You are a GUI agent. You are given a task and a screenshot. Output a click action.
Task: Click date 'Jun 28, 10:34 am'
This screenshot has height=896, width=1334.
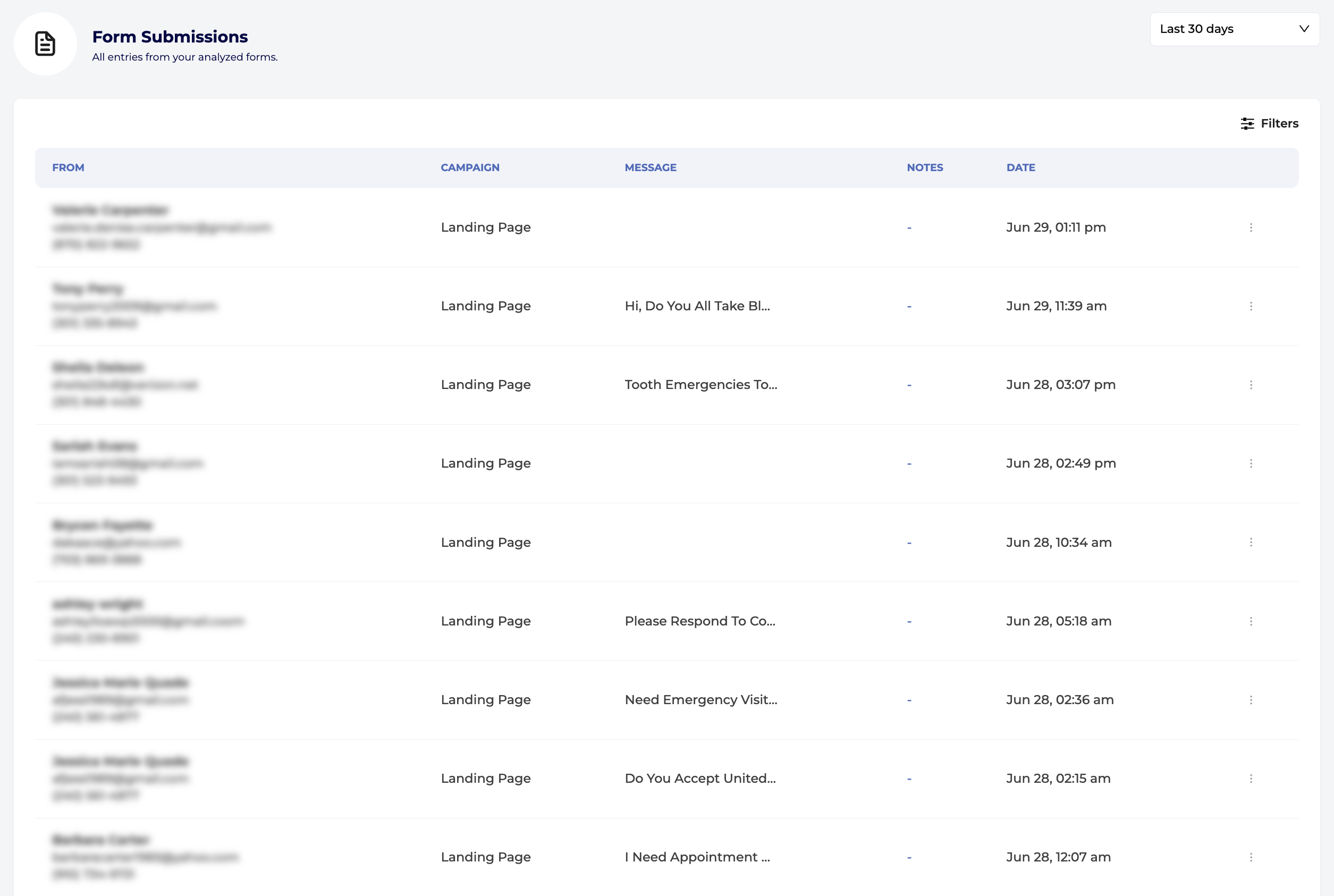click(1059, 542)
